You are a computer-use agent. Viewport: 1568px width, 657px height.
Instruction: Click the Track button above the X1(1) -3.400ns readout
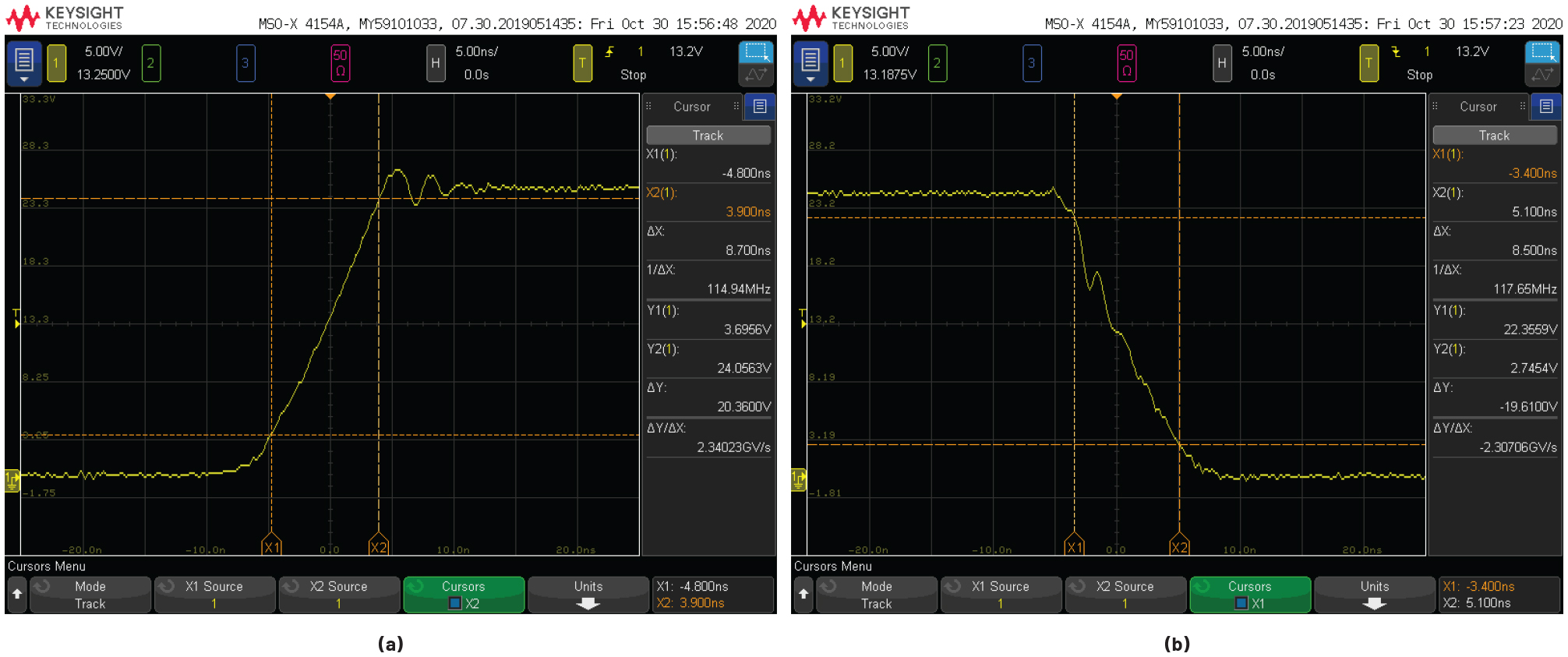(1494, 136)
